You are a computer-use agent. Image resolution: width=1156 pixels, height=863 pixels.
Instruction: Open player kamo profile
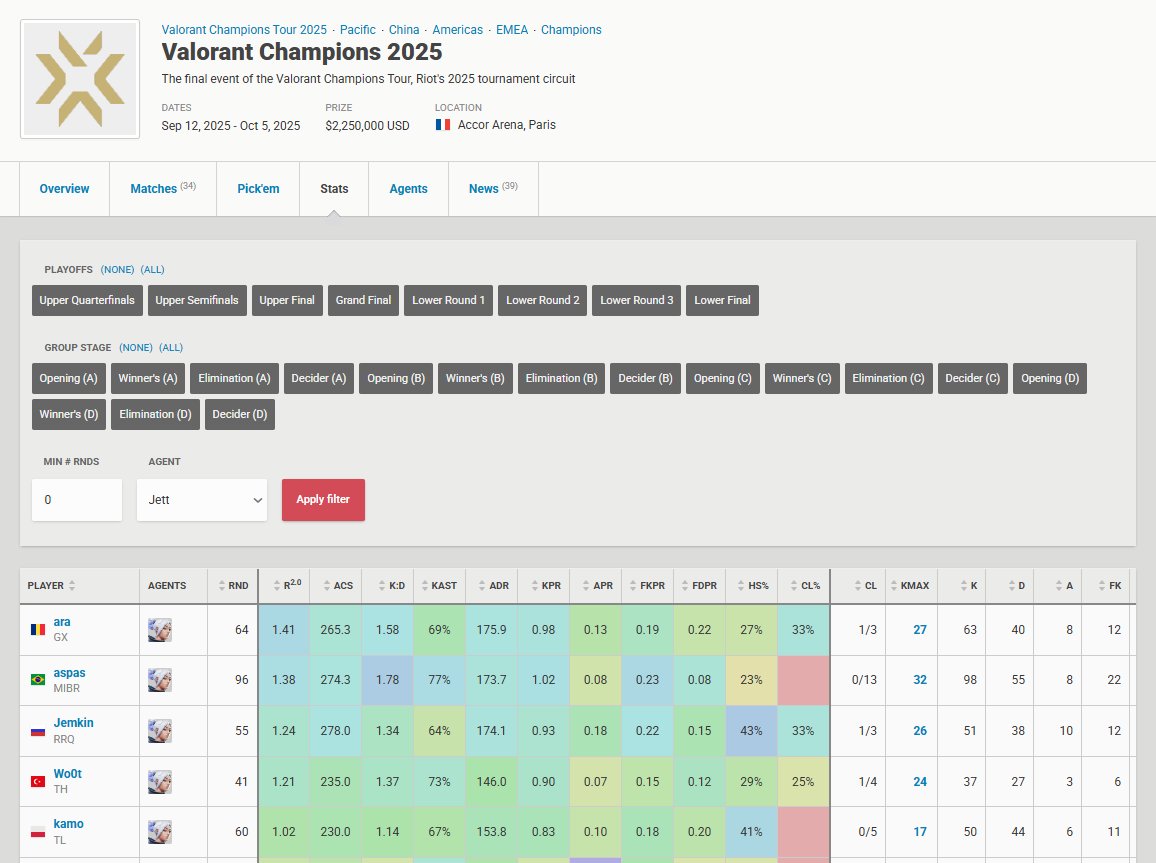tap(69, 824)
